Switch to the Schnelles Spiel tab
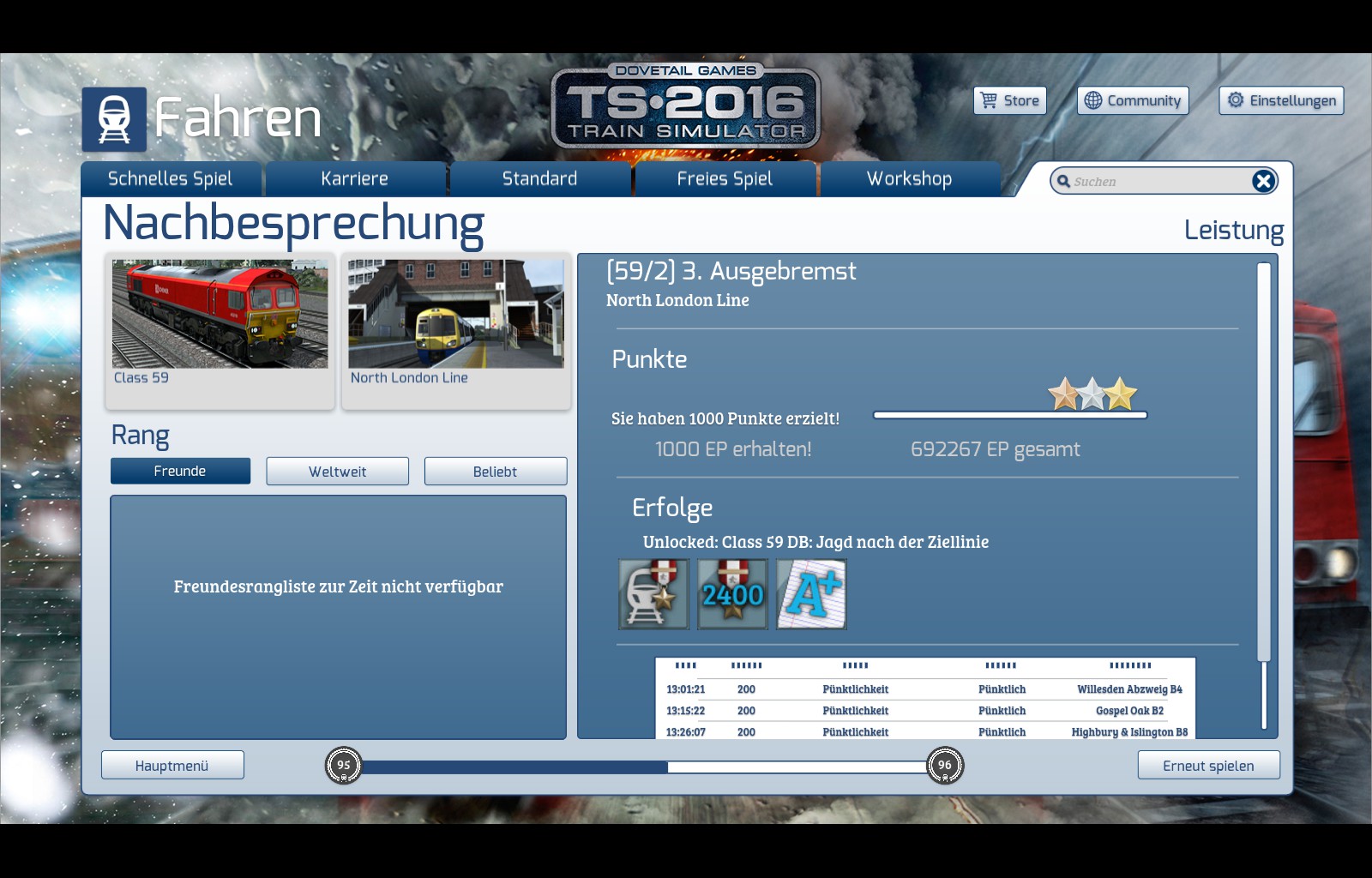This screenshot has height=878, width=1372. click(x=171, y=178)
